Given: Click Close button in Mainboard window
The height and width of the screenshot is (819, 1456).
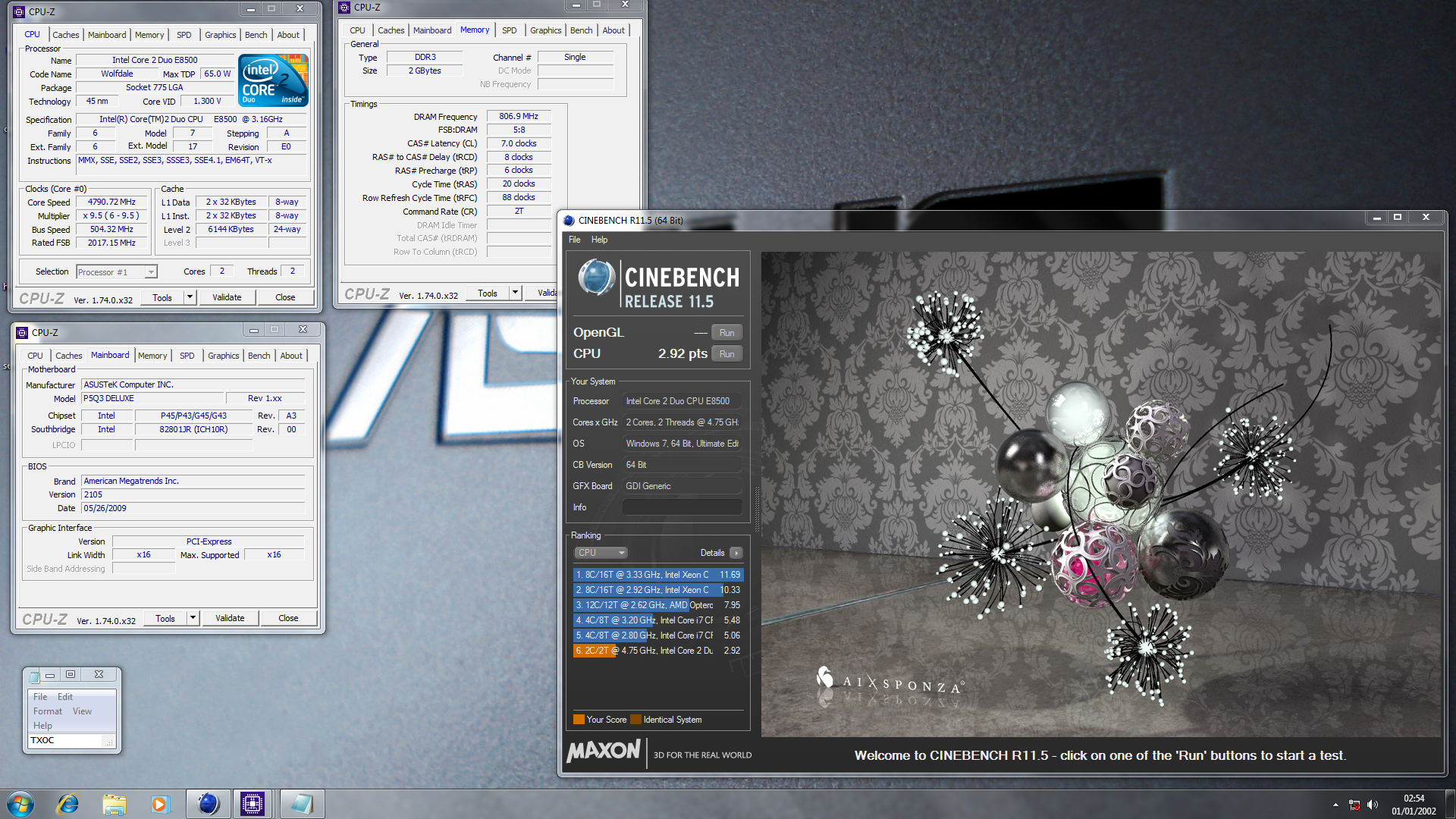Looking at the screenshot, I should pos(288,618).
